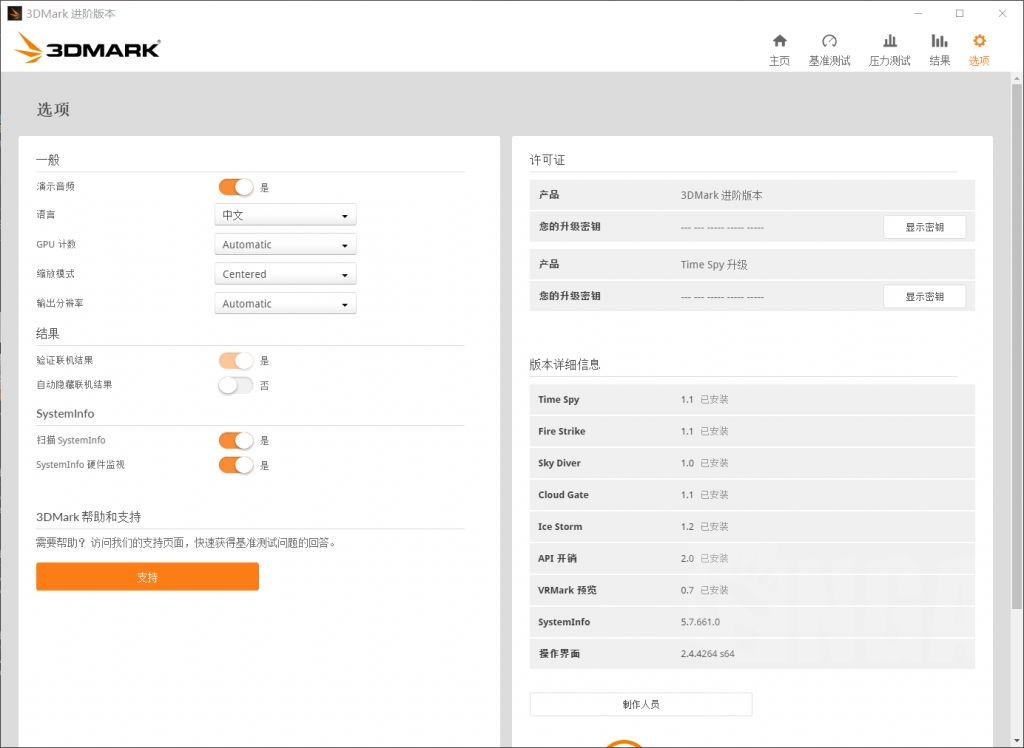Click the 支持 support button
Image resolution: width=1024 pixels, height=748 pixels.
147,576
